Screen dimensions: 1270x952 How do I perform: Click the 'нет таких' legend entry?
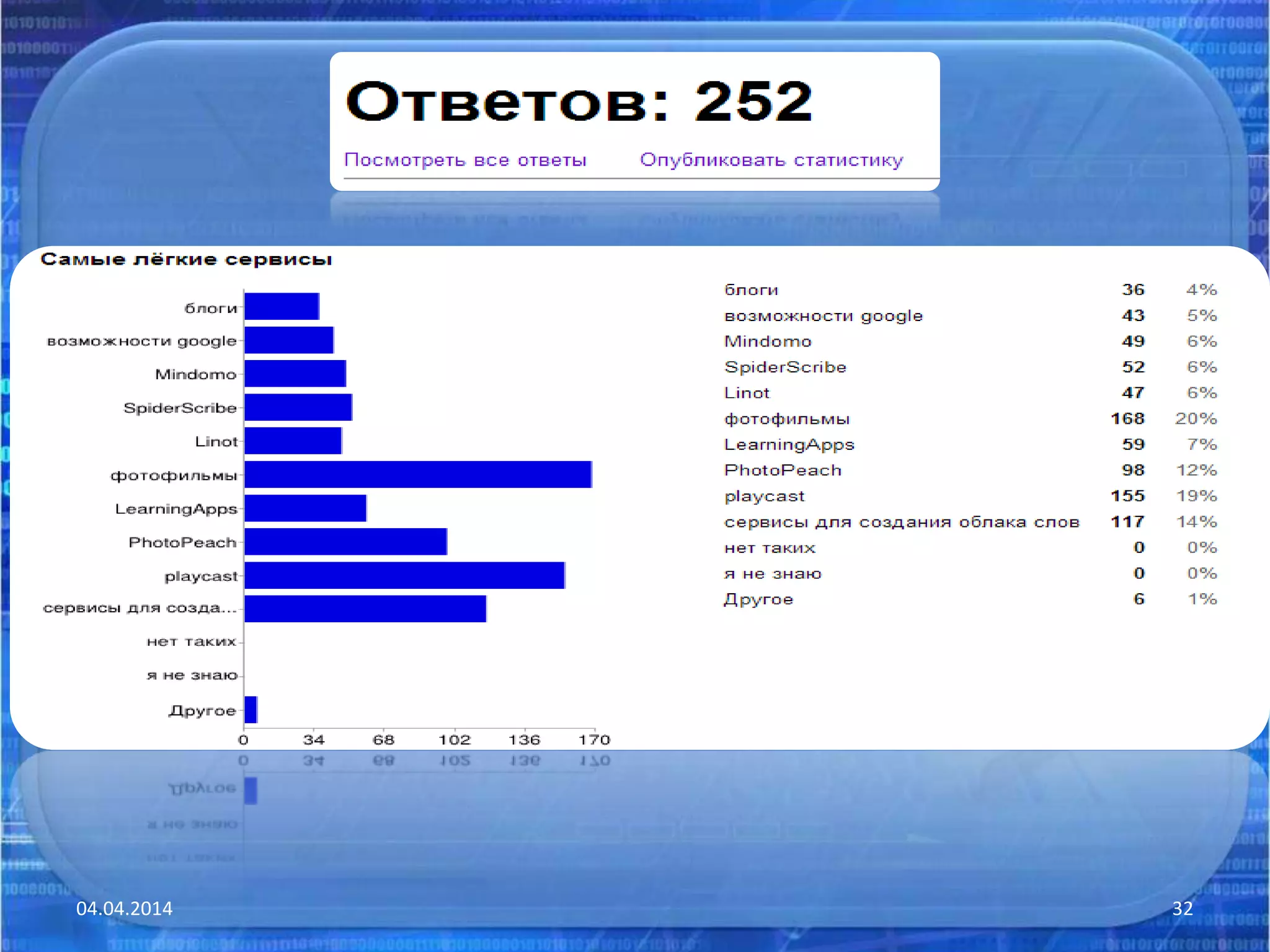(770, 548)
